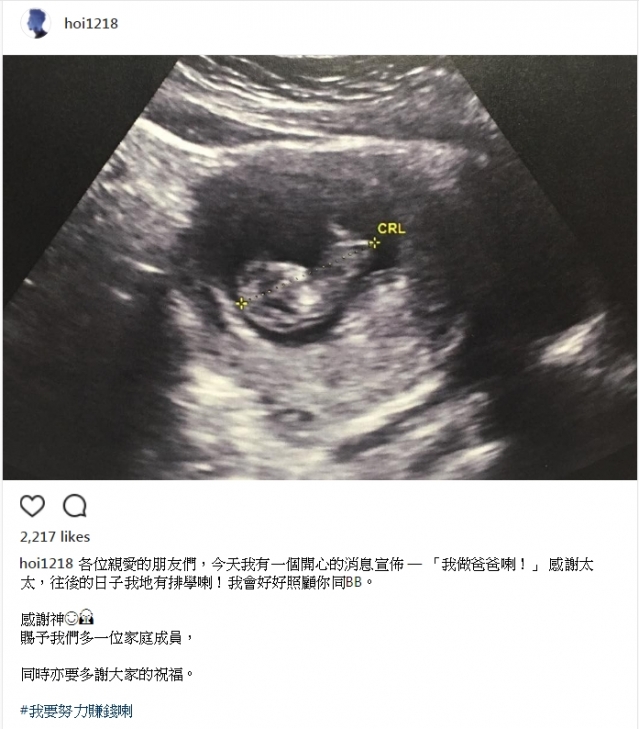This screenshot has height=729, width=639.
Task: Click the dotted CRL measurement line
Action: click(x=307, y=273)
